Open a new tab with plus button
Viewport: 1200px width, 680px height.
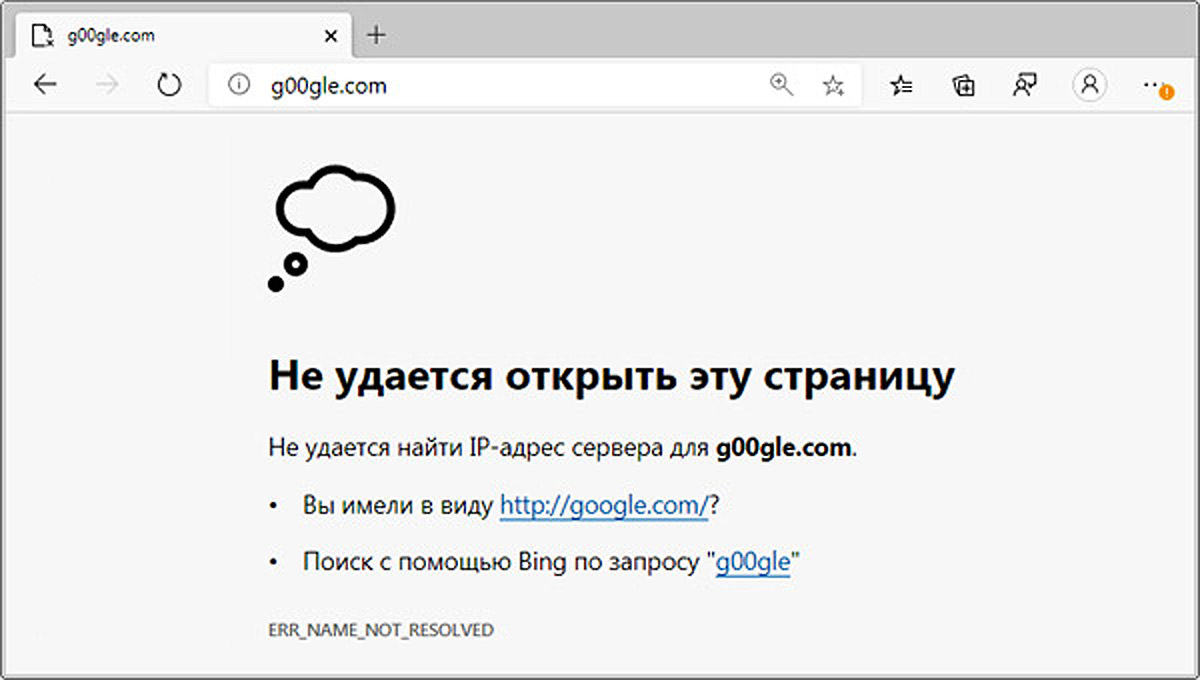376,36
